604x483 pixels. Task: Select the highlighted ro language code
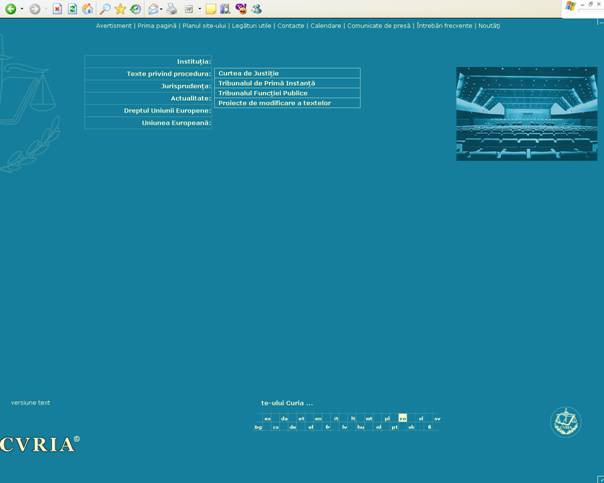click(403, 418)
